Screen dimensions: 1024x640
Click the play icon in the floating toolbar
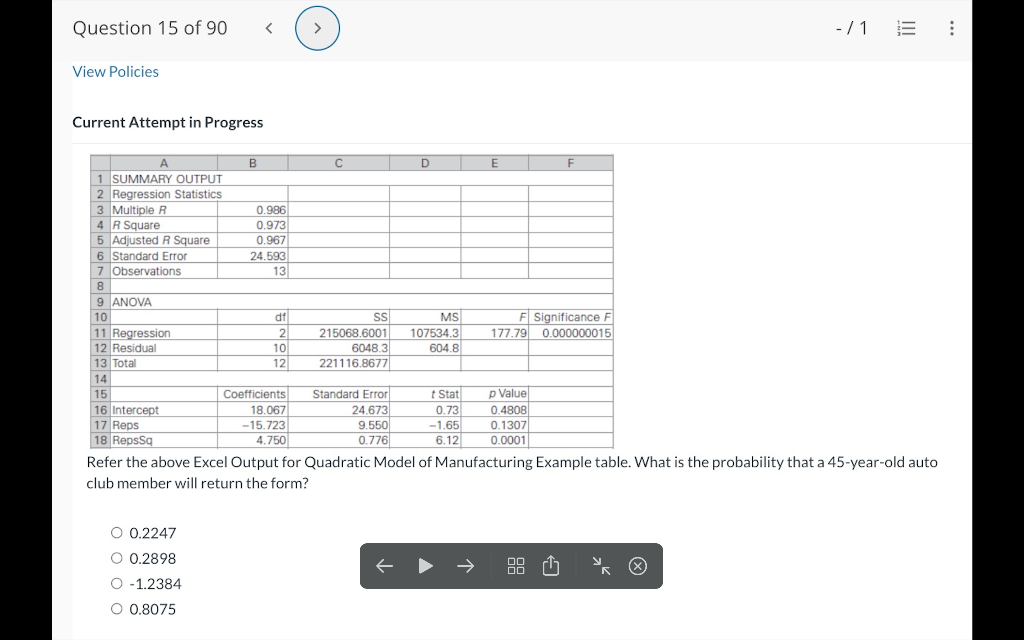(x=425, y=566)
